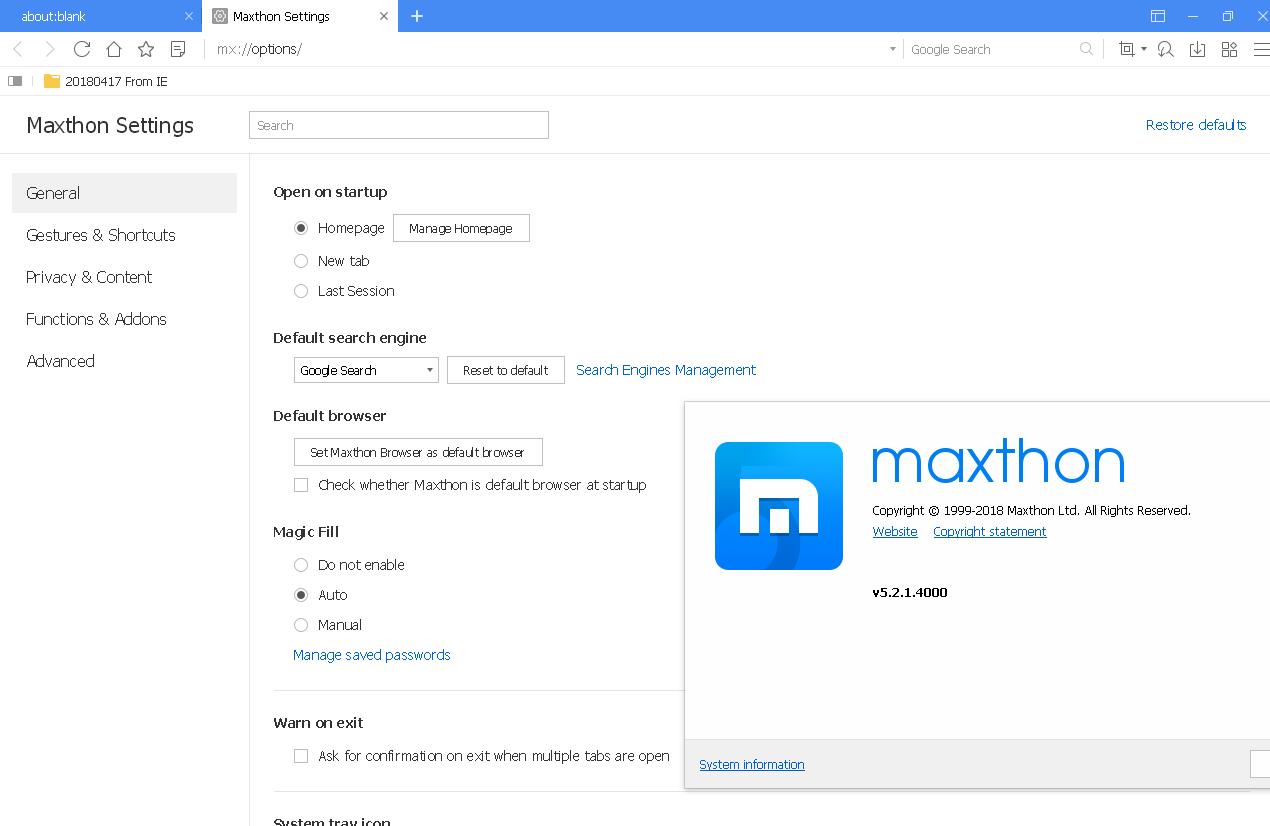The height and width of the screenshot is (826, 1270).
Task: Focus the Google Search toolbar box
Action: coord(990,49)
